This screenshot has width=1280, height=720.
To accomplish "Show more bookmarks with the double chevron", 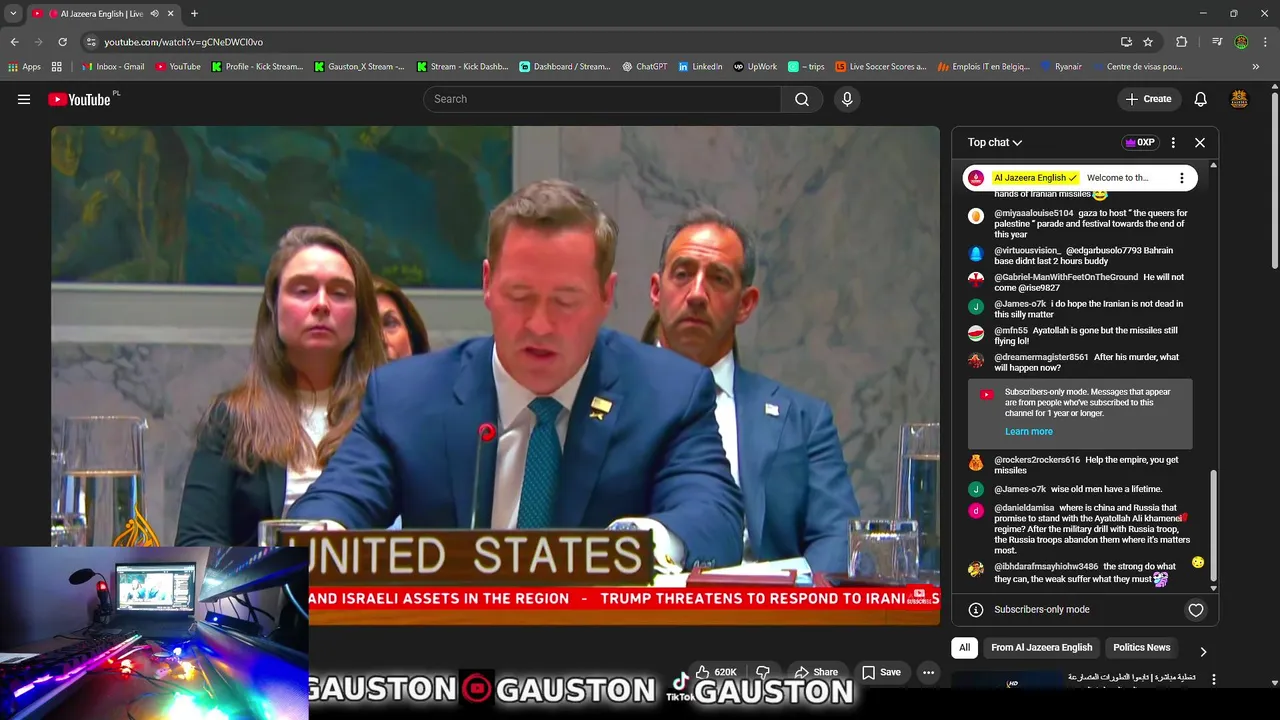I will point(1256,67).
